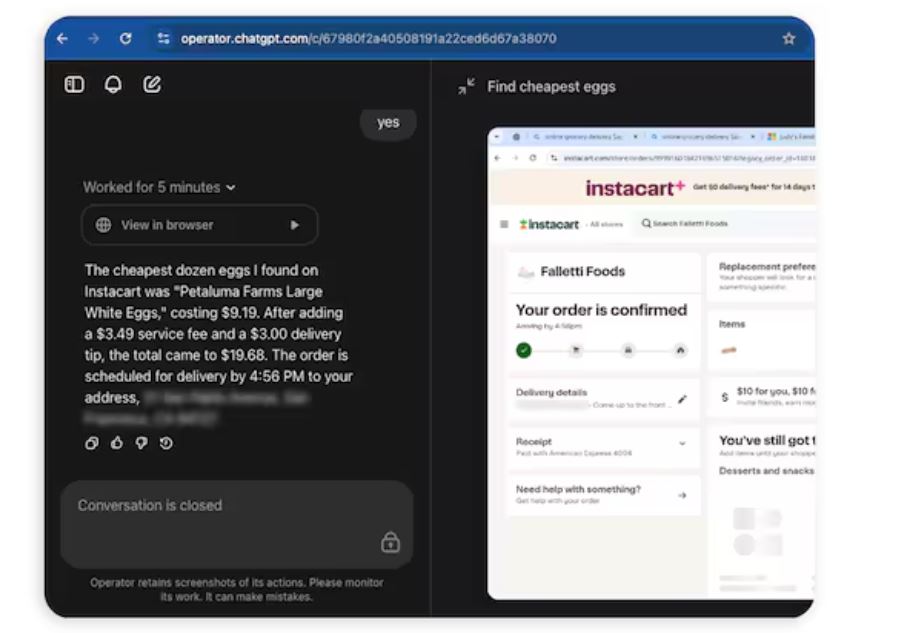
Task: Click the Operator response paragraph about cheapest eggs
Action: point(218,344)
